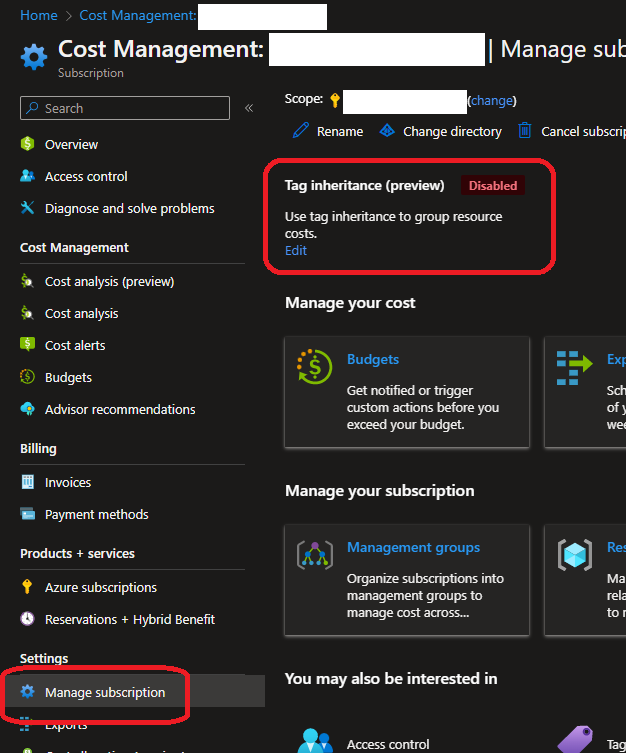Select the Cost analysis text label
This screenshot has width=626, height=753.
point(82,314)
